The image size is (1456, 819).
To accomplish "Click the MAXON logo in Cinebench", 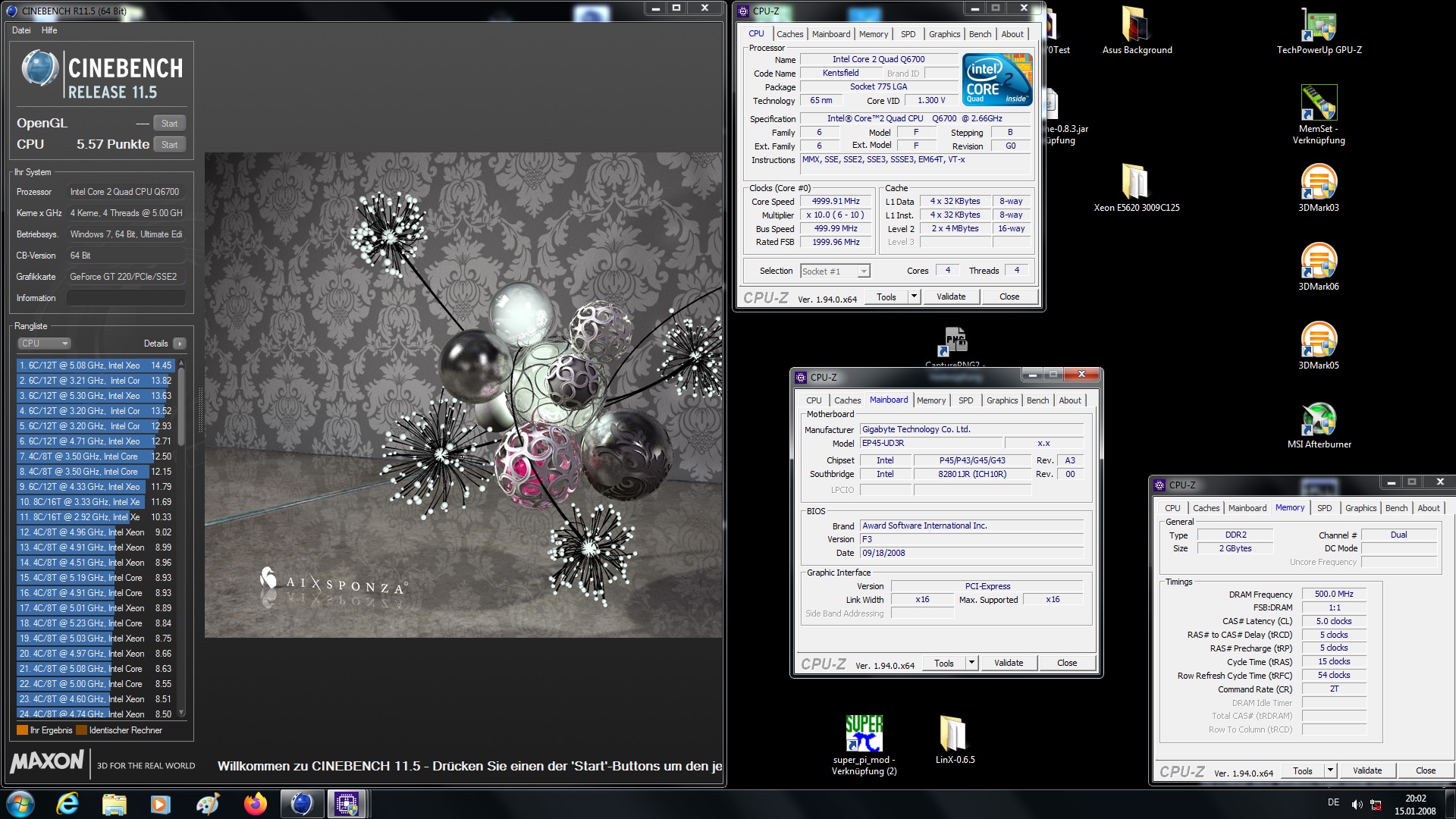I will 47,761.
